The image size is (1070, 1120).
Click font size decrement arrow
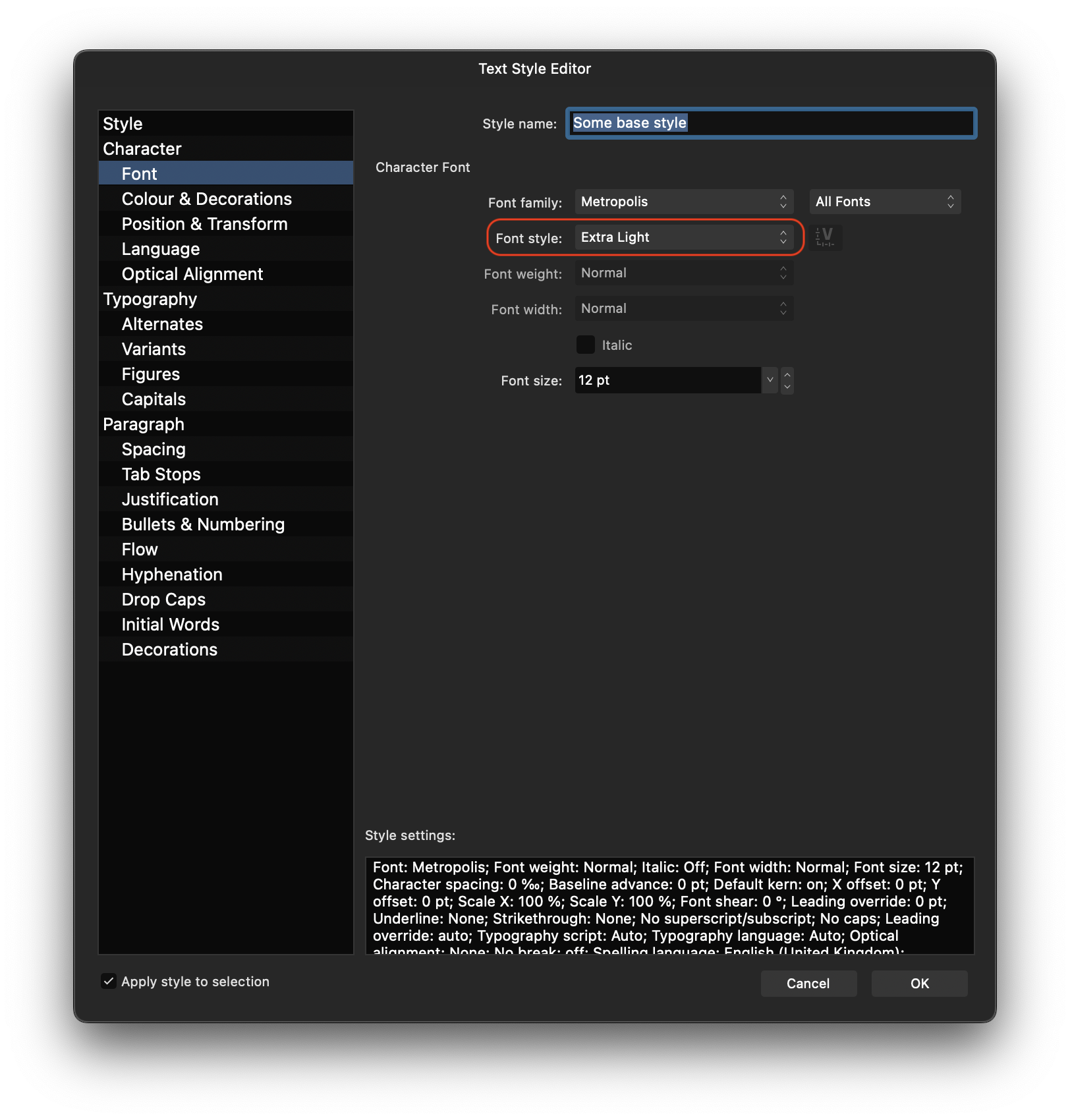click(x=787, y=387)
